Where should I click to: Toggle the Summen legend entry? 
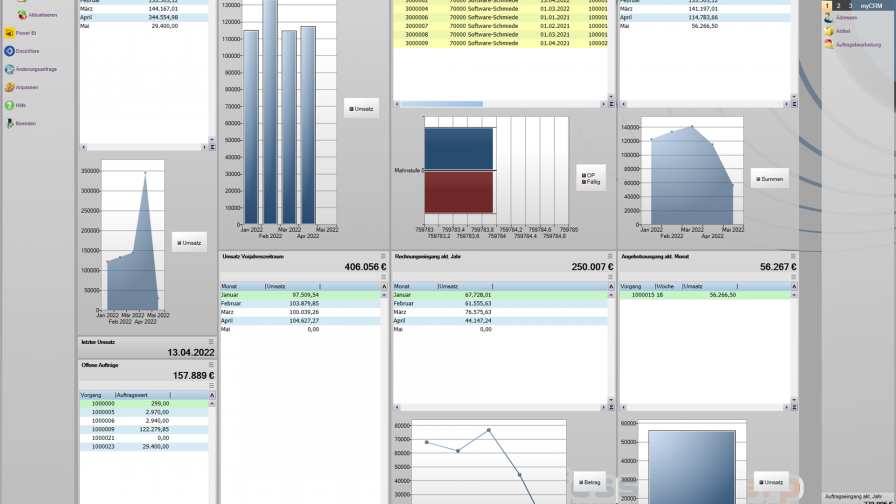point(770,178)
